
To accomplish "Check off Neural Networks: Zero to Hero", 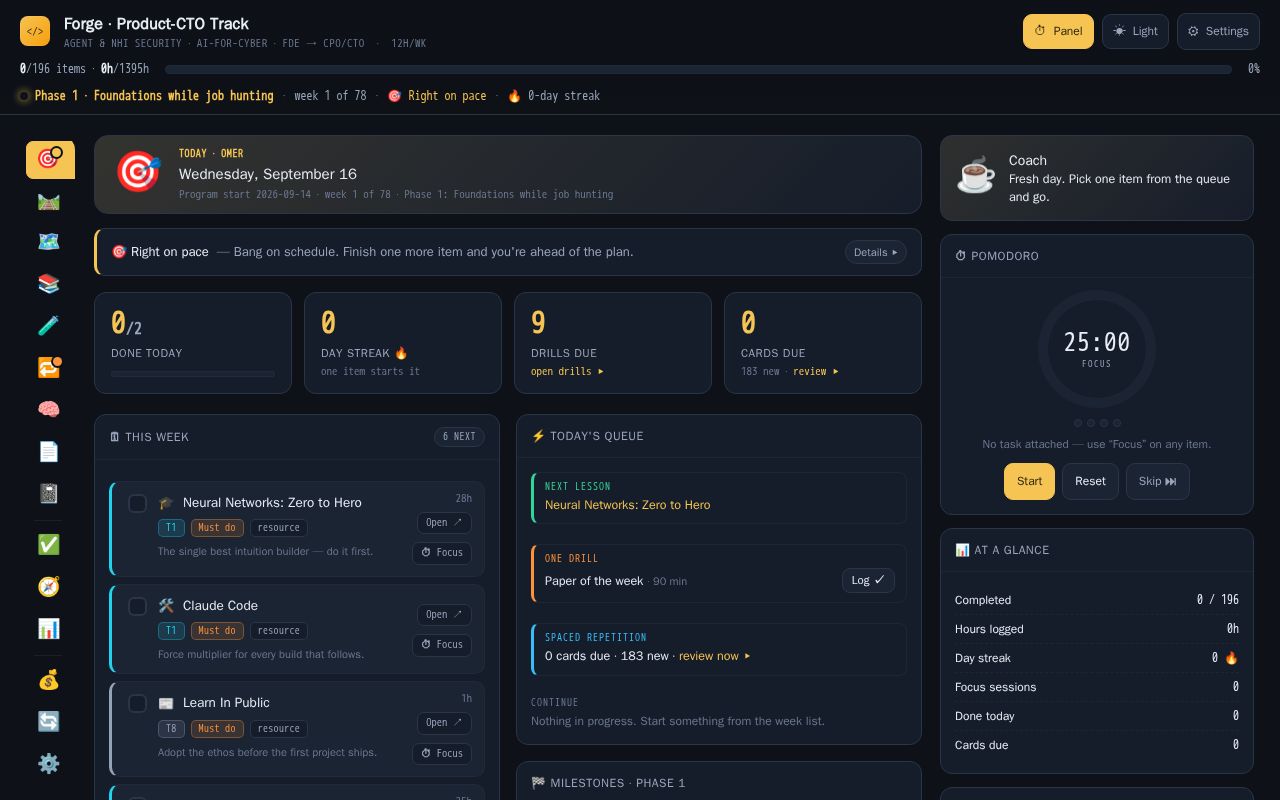I will 138,503.
